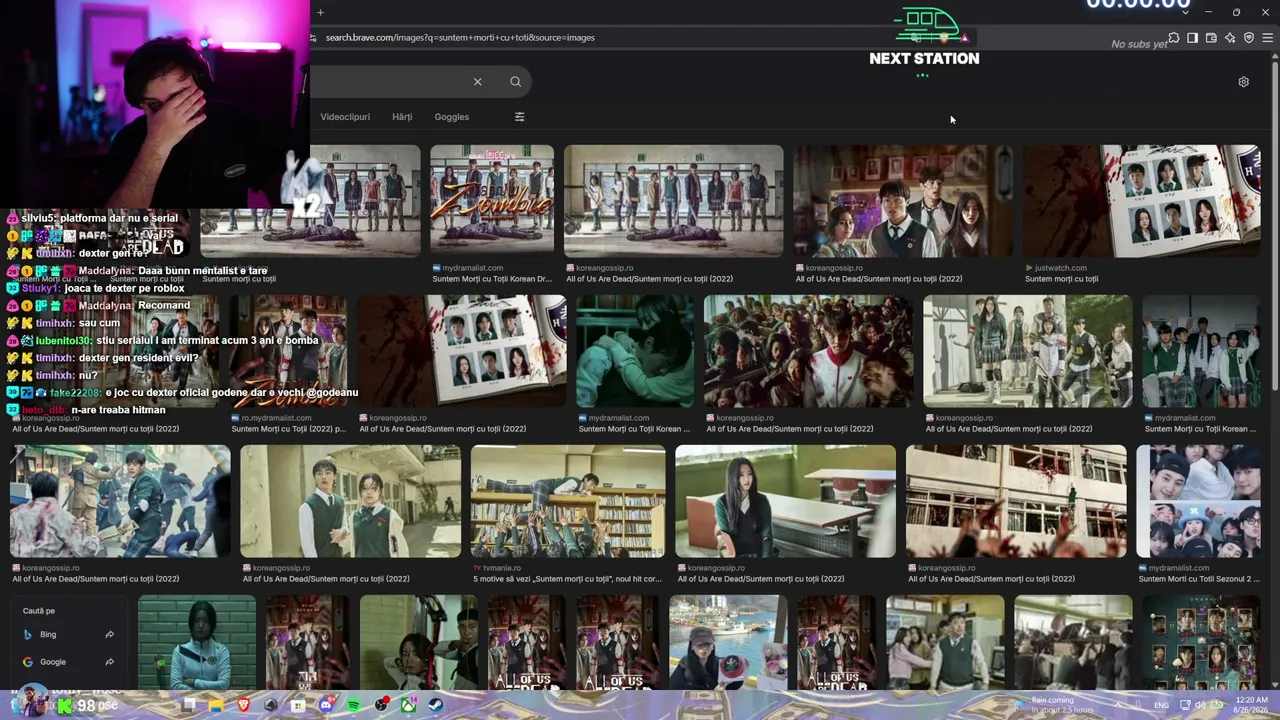Screen dimensions: 1280x720
Task: Click the ENG language indicator in taskbar
Action: point(1161,705)
